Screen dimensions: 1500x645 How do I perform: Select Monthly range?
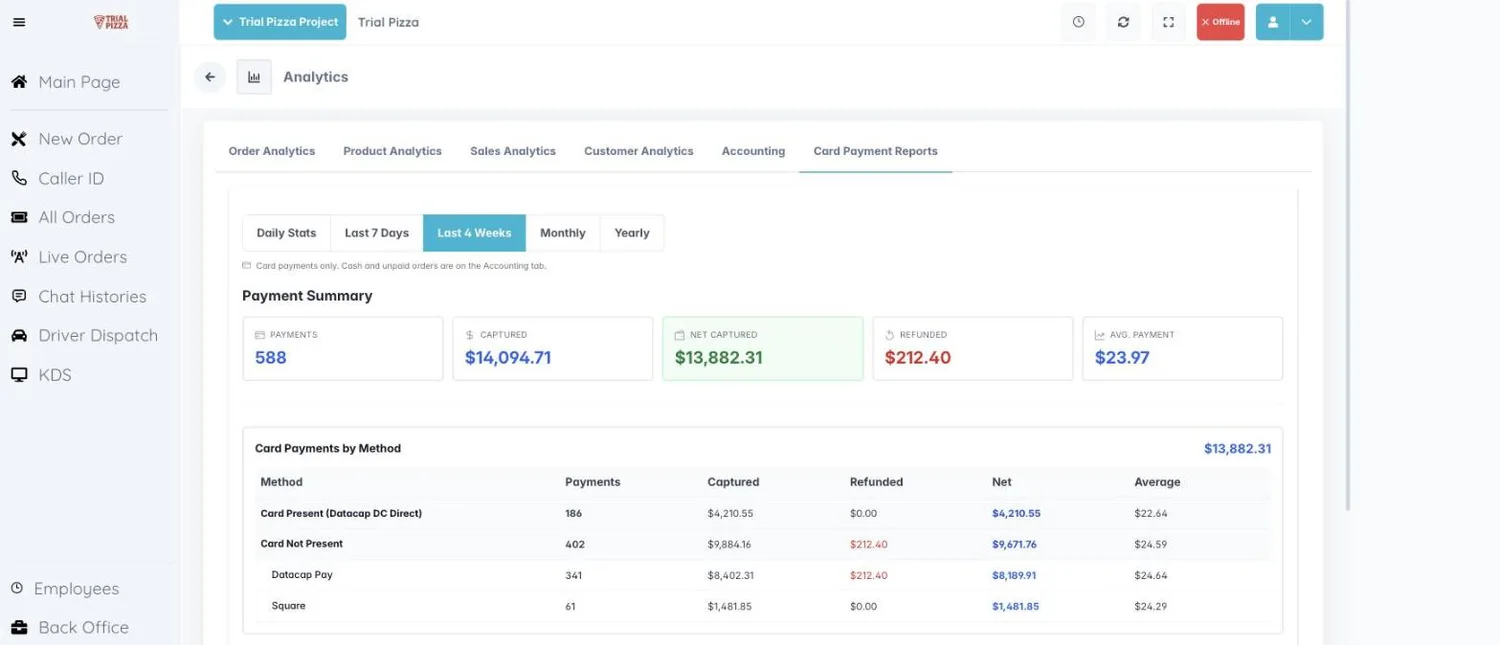pyautogui.click(x=563, y=233)
